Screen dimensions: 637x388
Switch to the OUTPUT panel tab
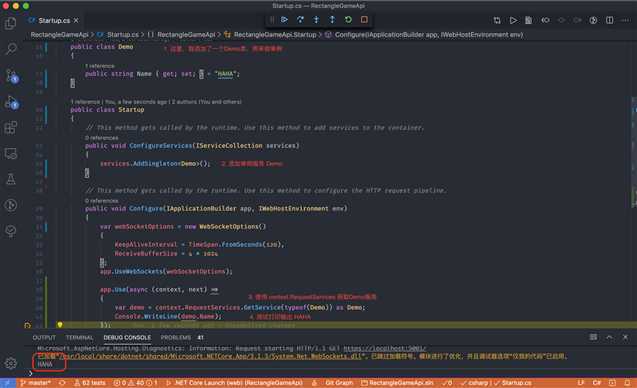point(44,338)
